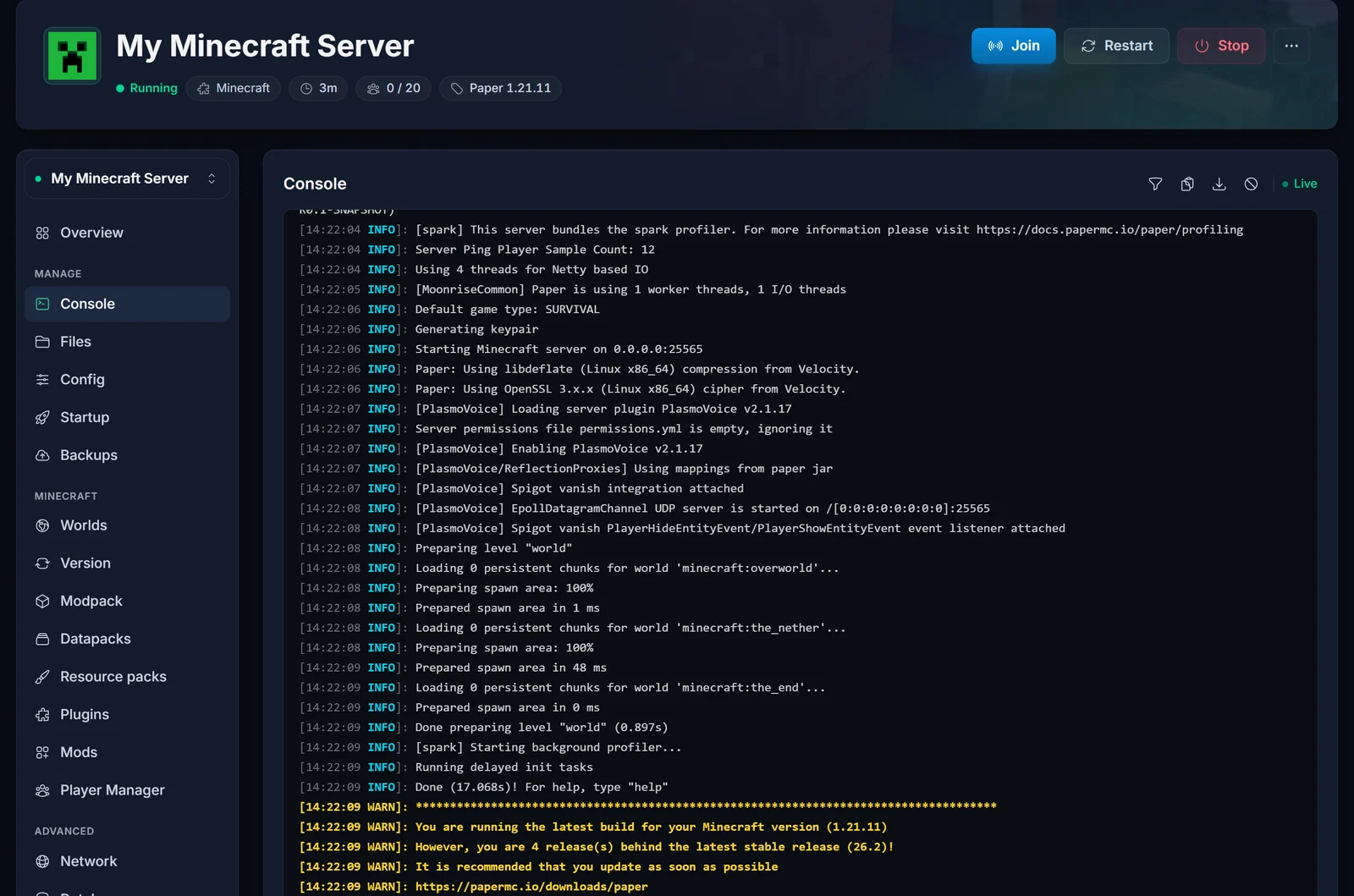Click the 0 / 20 players badge
This screenshot has height=896, width=1354.
click(394, 88)
